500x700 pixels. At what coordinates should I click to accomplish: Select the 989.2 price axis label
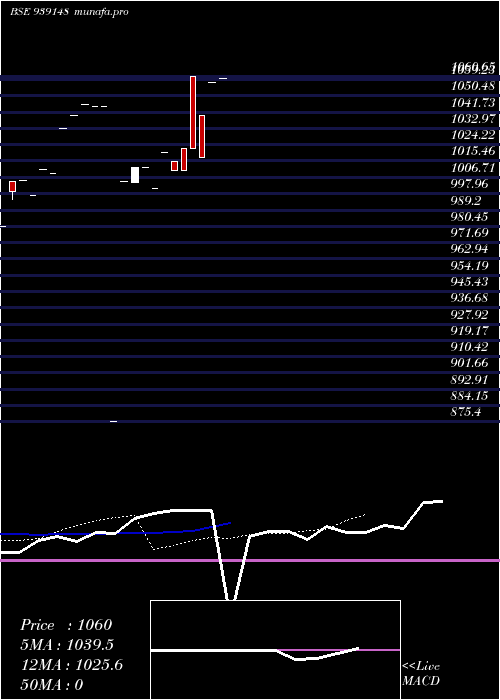[466, 200]
